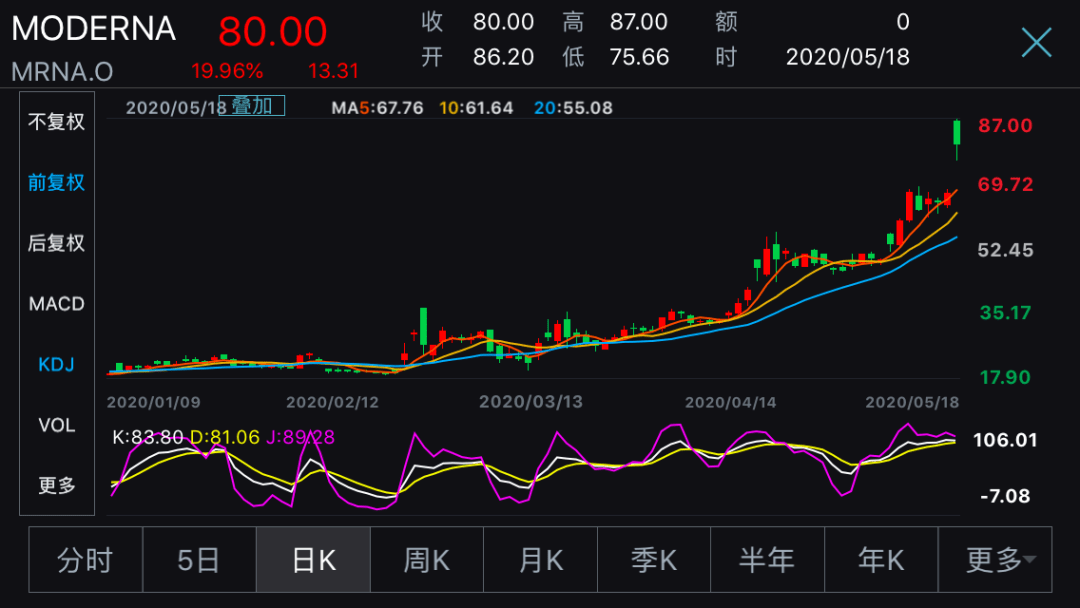
Task: Open the 叠加 overlay button
Action: 251,106
